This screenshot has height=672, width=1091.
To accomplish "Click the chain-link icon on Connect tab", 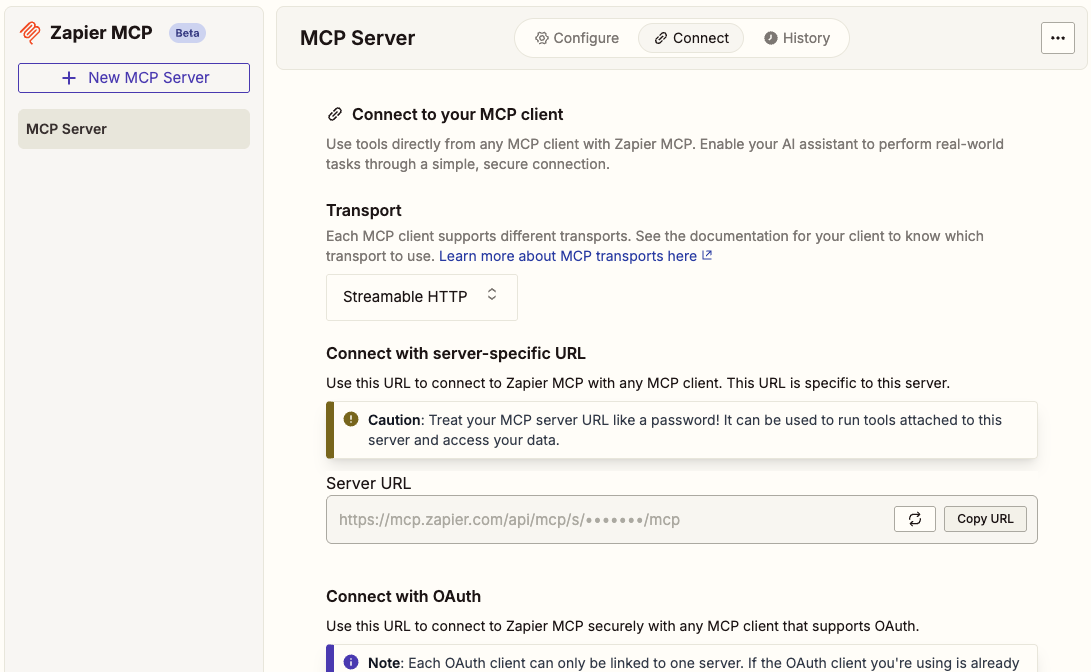I will [x=661, y=38].
